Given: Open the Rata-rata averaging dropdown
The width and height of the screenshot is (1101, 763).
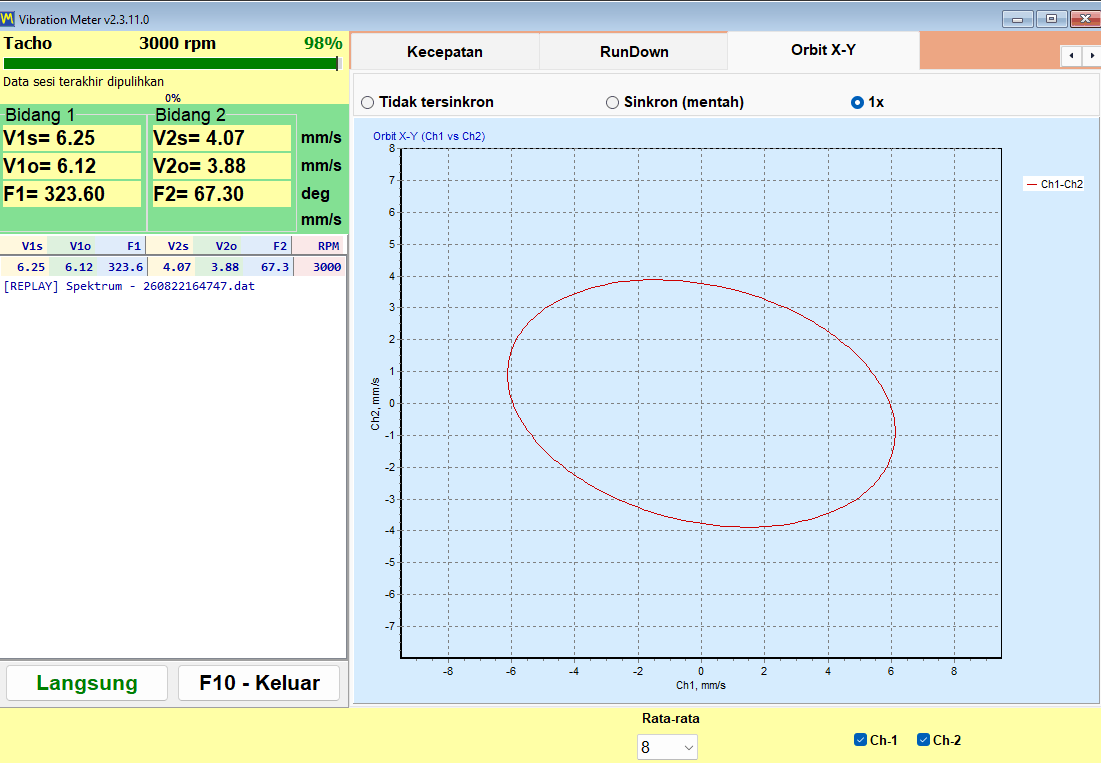Looking at the screenshot, I should tap(667, 748).
